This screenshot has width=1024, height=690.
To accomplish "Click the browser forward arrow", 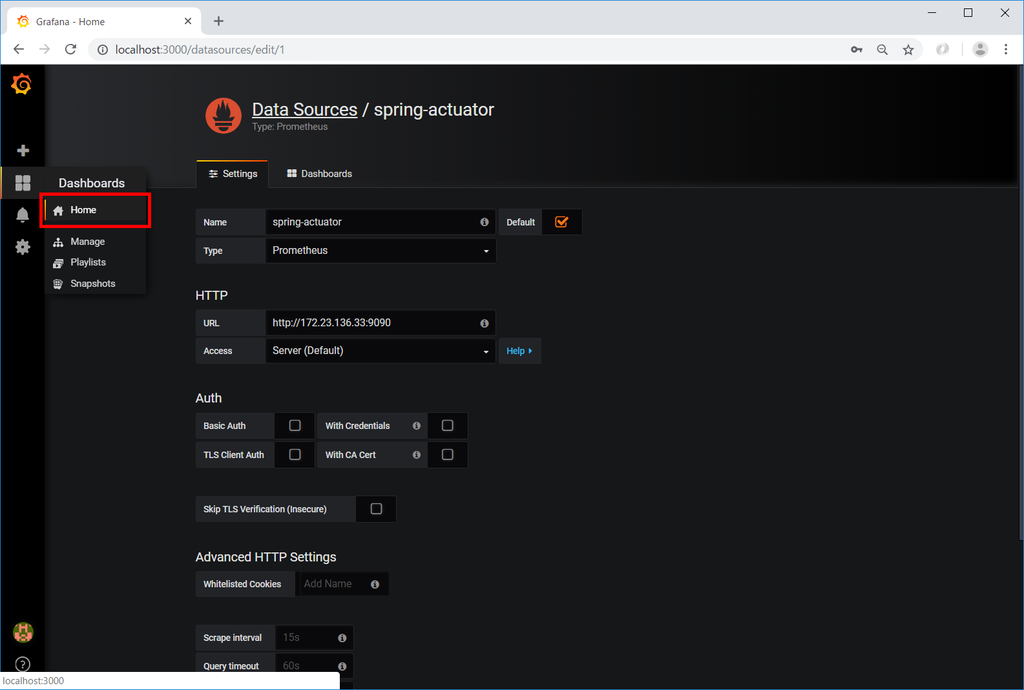I will (44, 50).
